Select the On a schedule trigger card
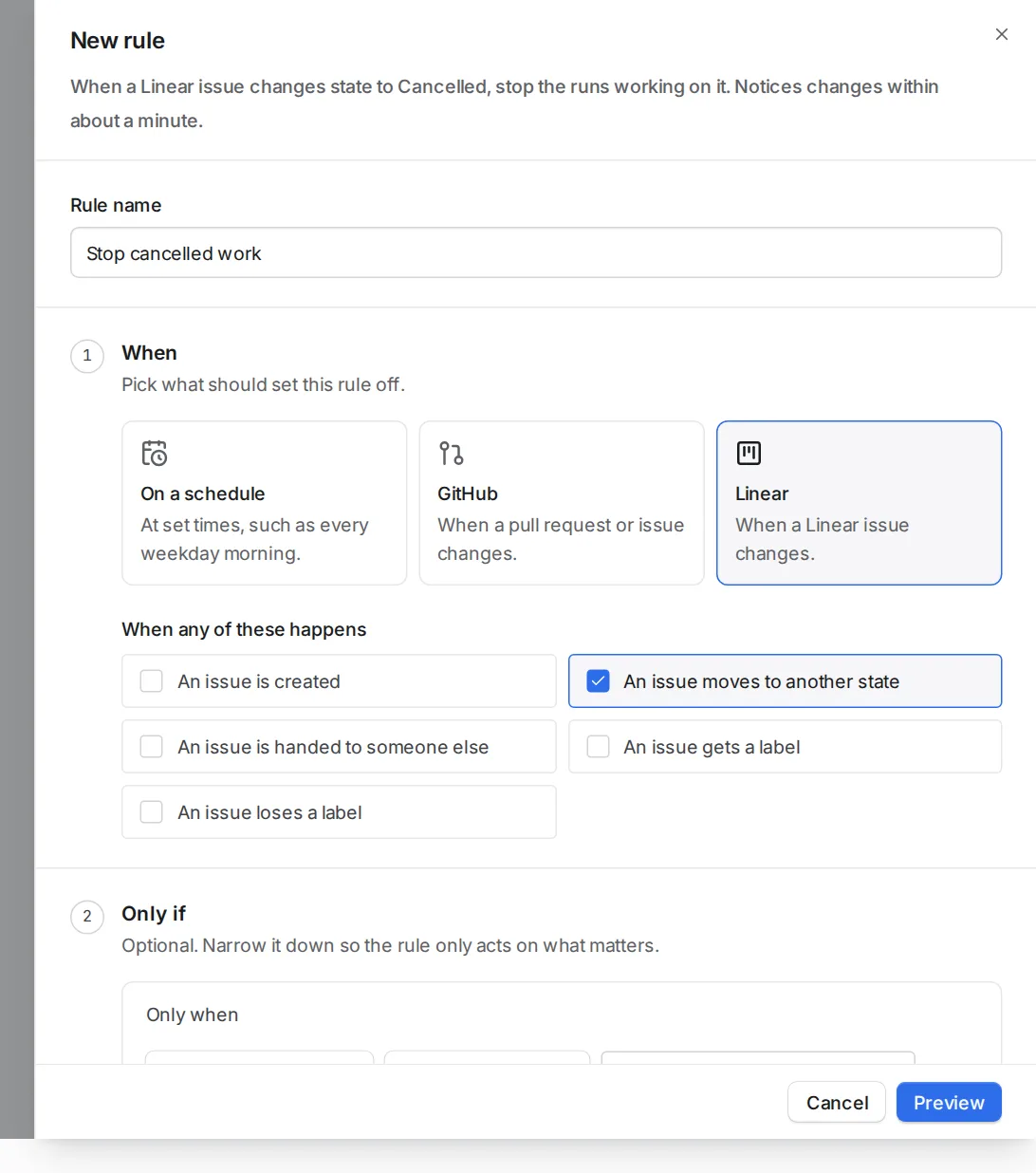1036x1173 pixels. click(x=264, y=503)
